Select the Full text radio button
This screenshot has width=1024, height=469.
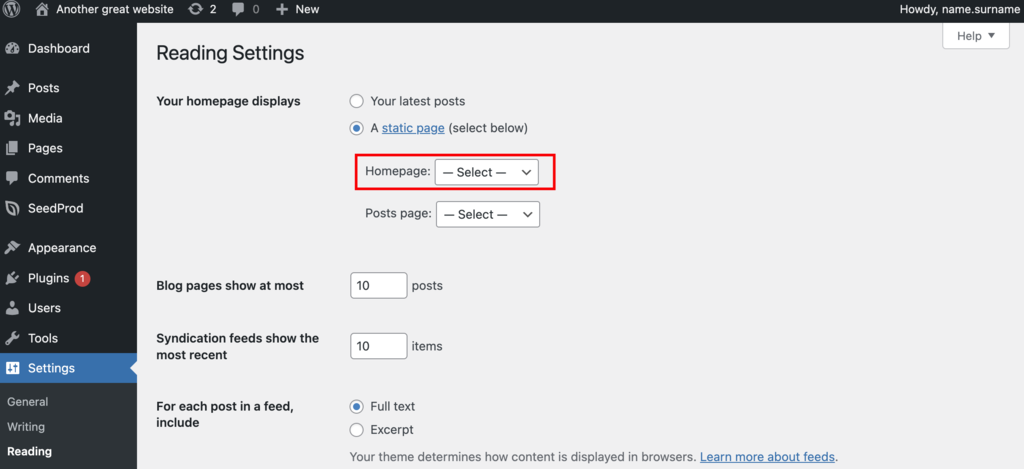click(x=357, y=407)
